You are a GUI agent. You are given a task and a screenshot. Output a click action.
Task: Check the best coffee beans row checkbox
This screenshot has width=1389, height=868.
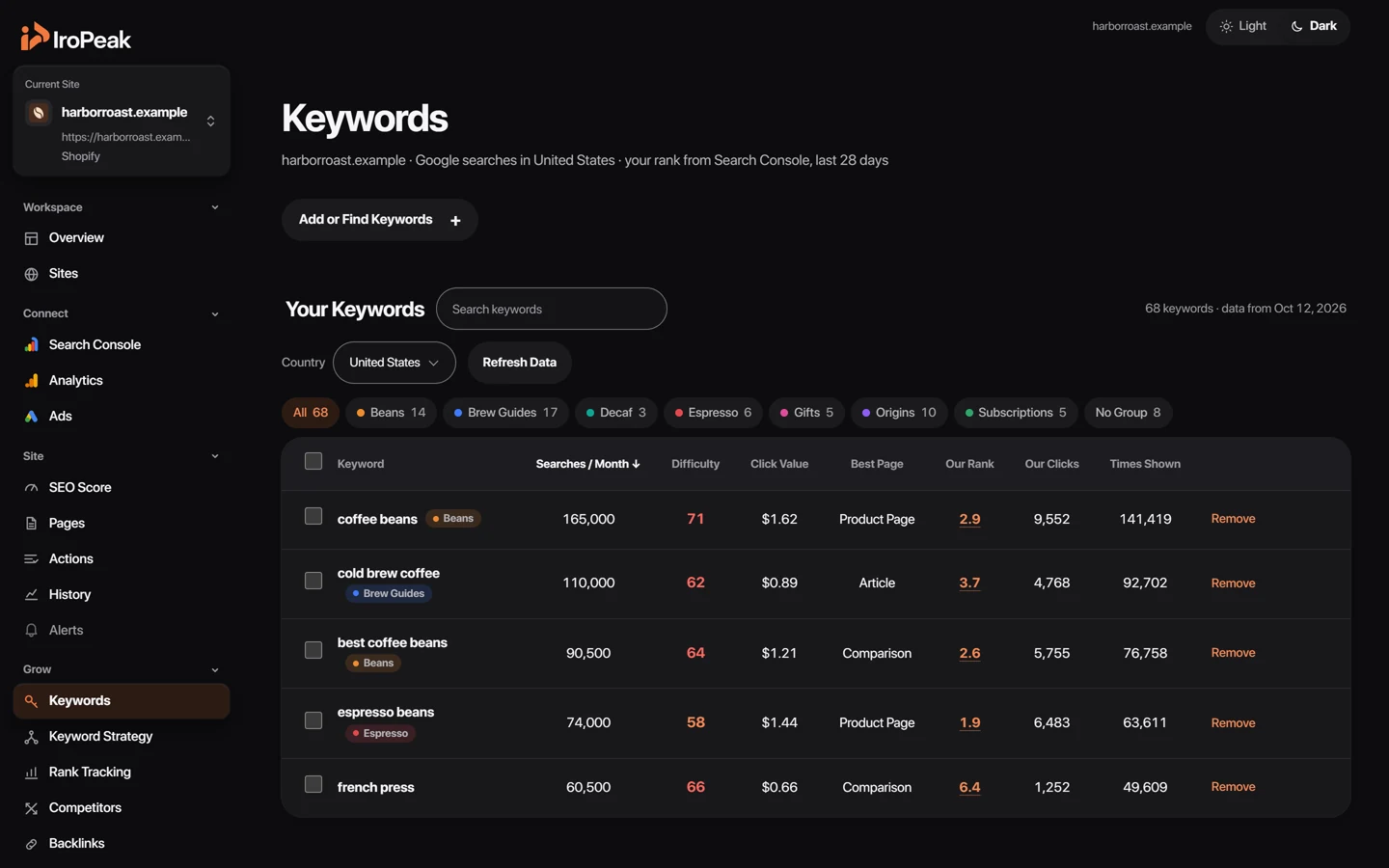(313, 650)
